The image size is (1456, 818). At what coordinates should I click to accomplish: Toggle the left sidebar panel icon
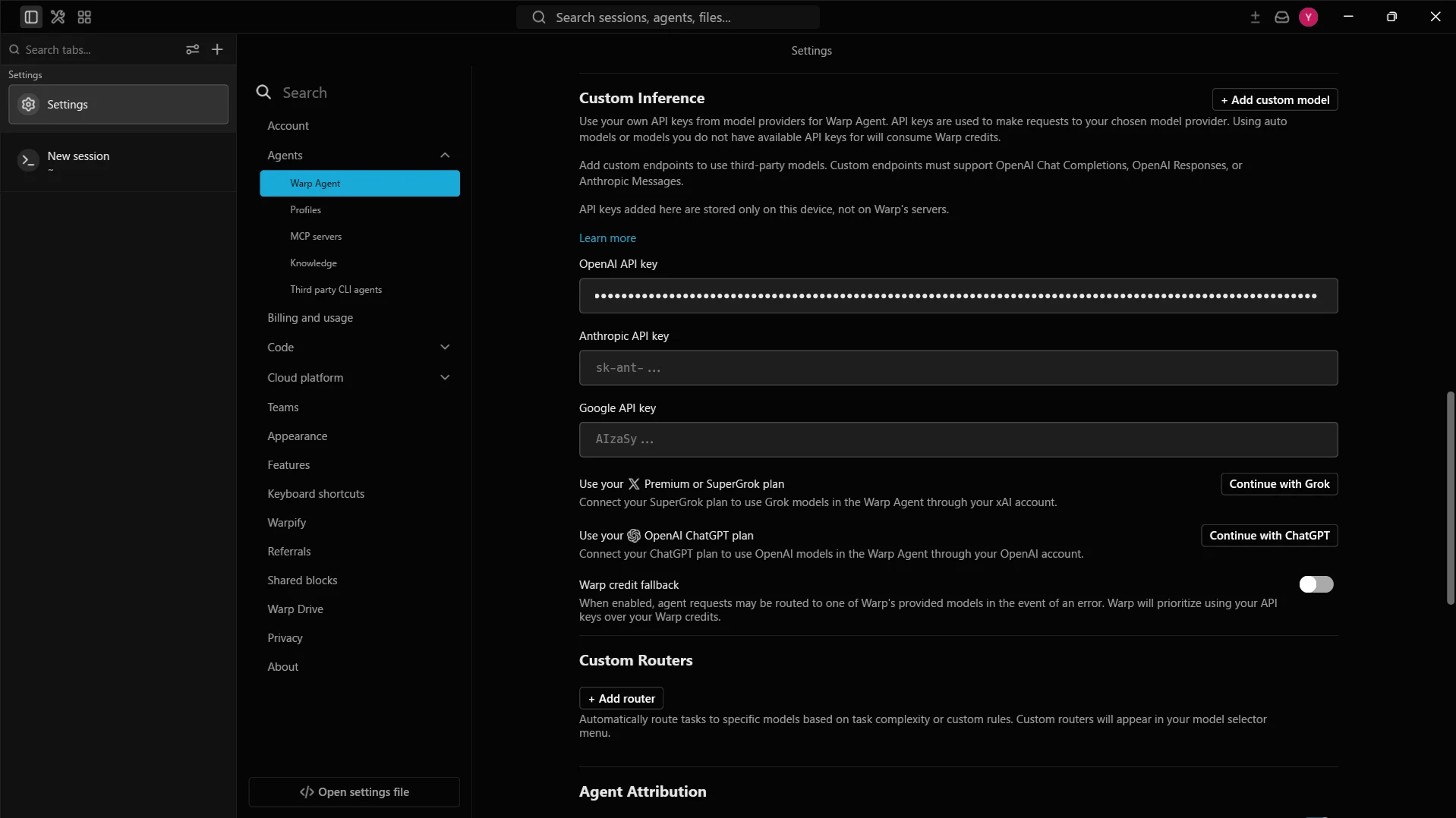coord(31,17)
